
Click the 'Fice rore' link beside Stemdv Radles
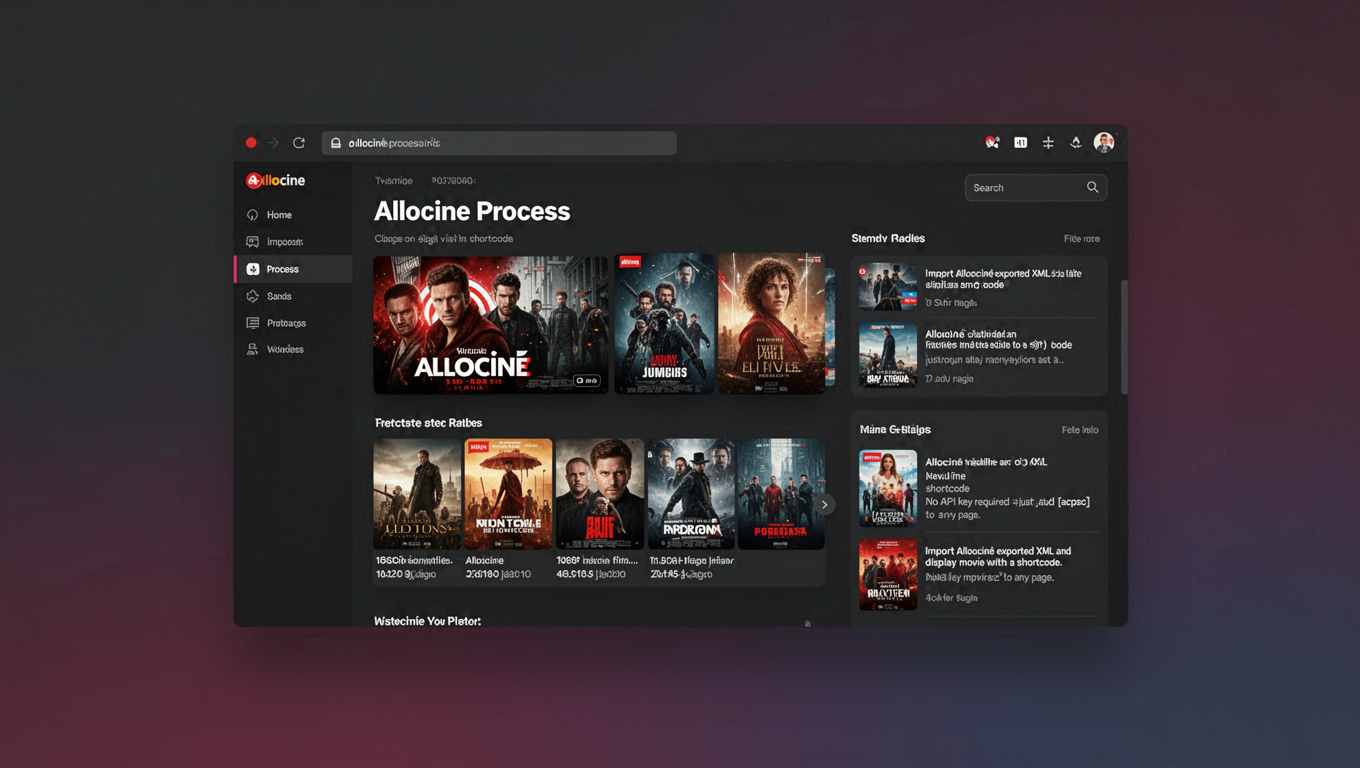(x=1081, y=239)
